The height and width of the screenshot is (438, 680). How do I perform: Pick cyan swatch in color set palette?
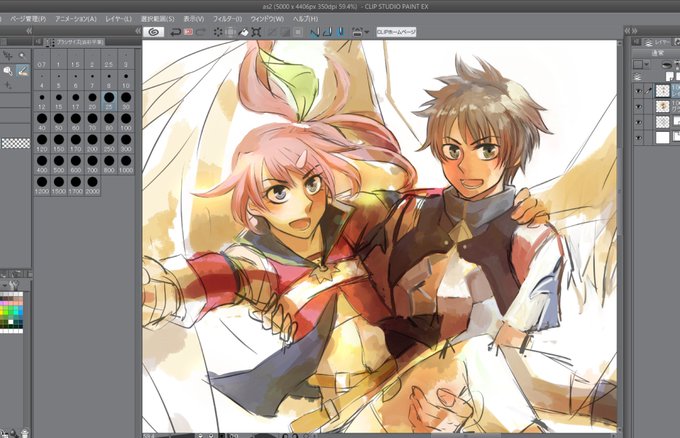(14, 311)
